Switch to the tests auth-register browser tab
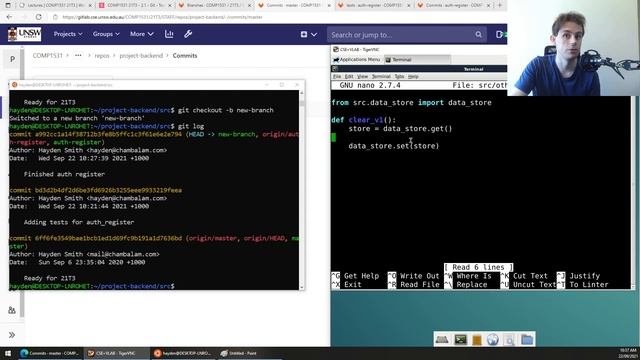Image resolution: width=640 pixels, height=360 pixels. [x=374, y=5]
